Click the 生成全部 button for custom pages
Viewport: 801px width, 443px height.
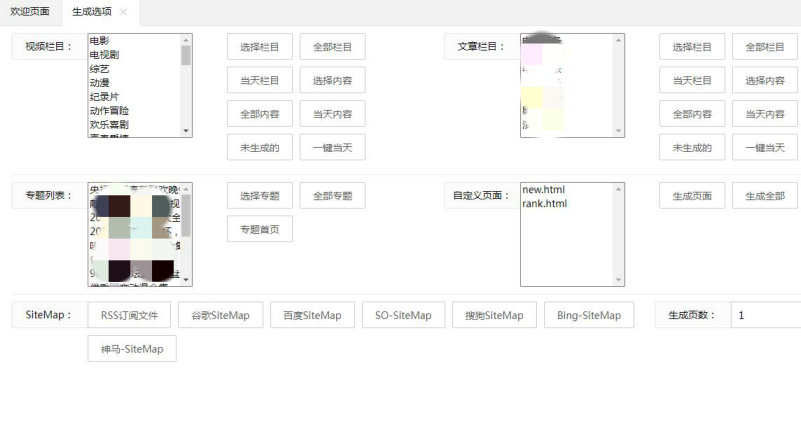click(765, 196)
